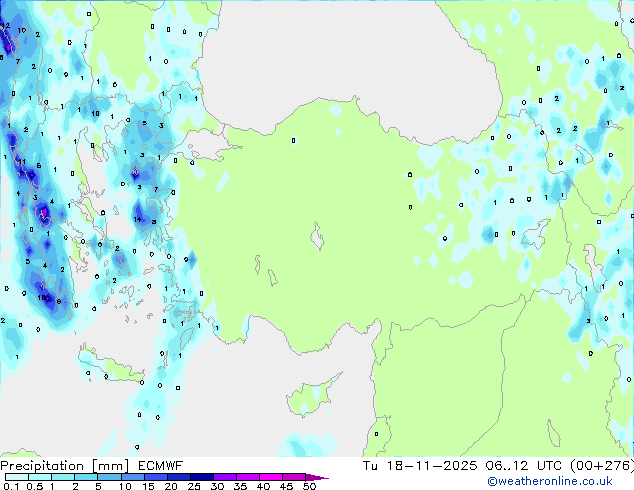Viewport: 634px width, 490px height.
Task: Click the "[mm]" unit label
Action: pos(110,466)
